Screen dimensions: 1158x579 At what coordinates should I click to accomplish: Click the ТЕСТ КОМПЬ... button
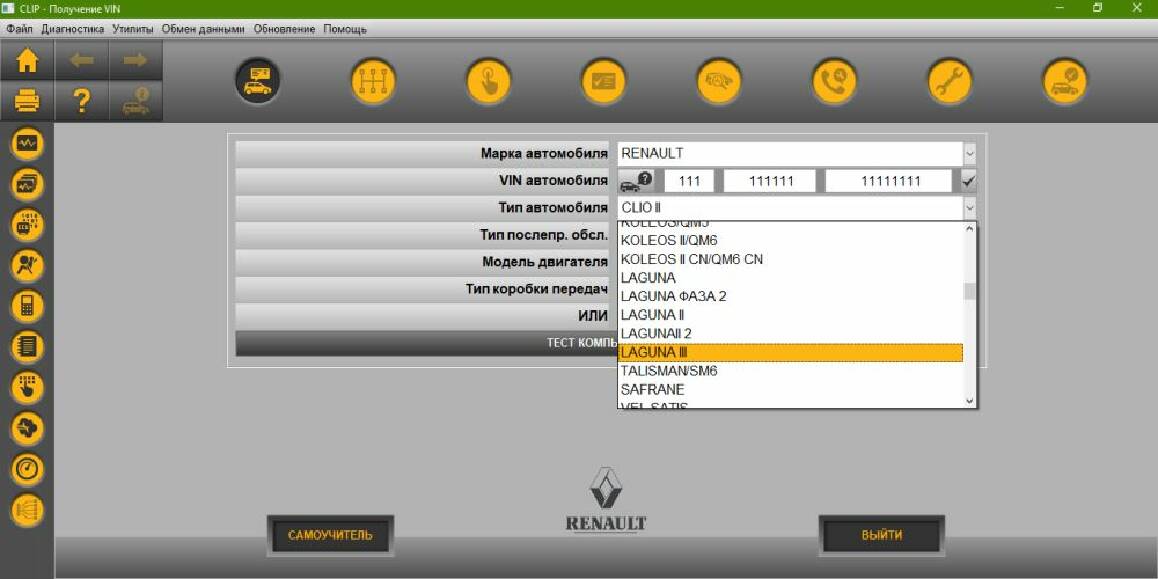click(426, 343)
